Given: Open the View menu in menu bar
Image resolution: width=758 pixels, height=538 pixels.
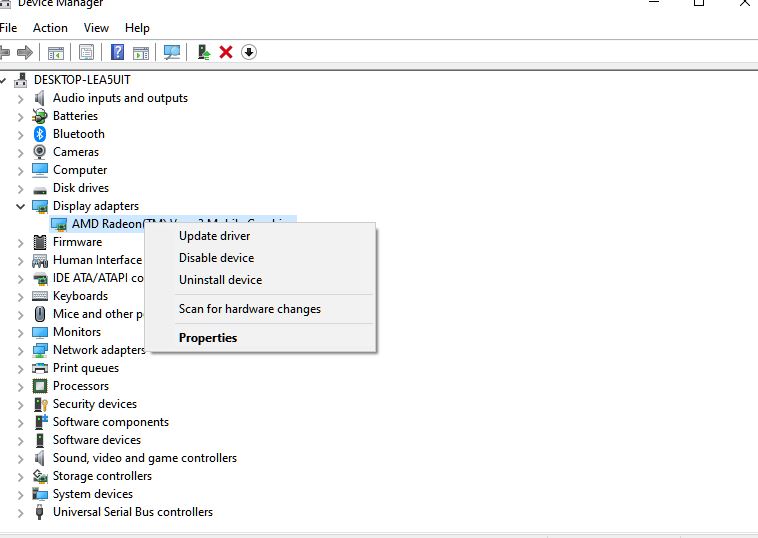Looking at the screenshot, I should [x=96, y=28].
